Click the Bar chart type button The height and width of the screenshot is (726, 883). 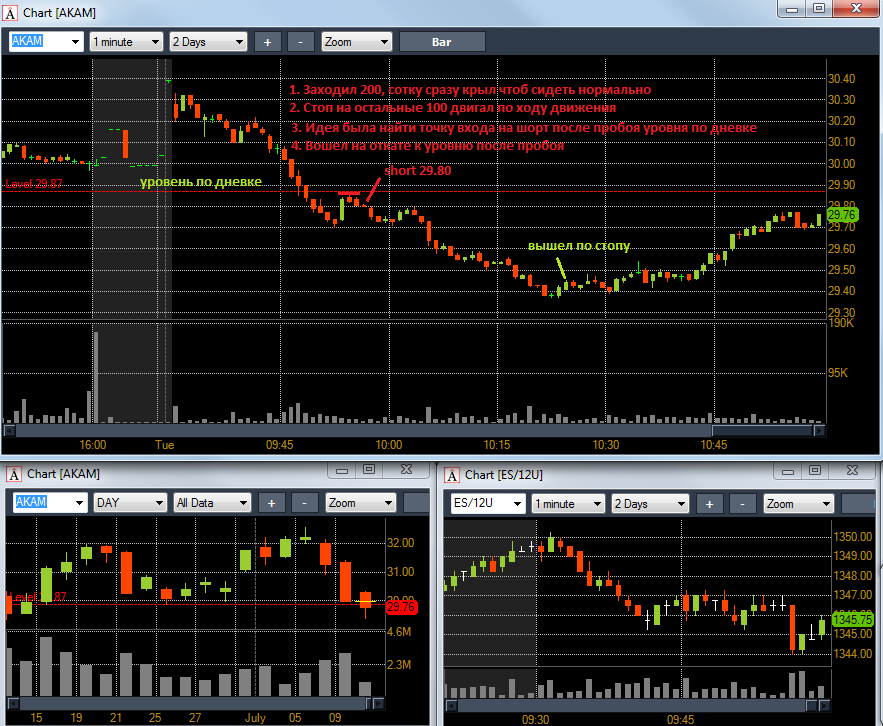[442, 42]
